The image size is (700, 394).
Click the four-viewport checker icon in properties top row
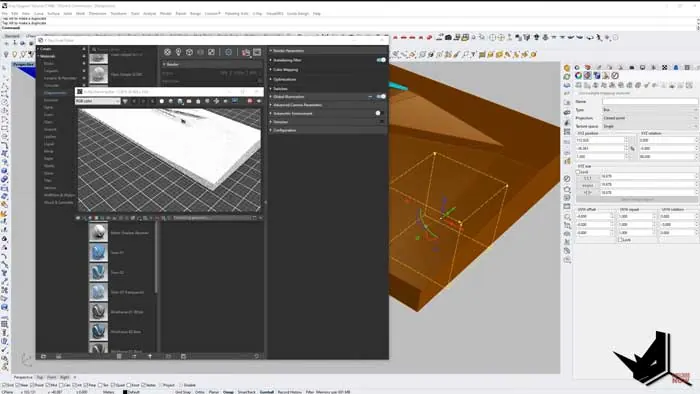(x=665, y=67)
